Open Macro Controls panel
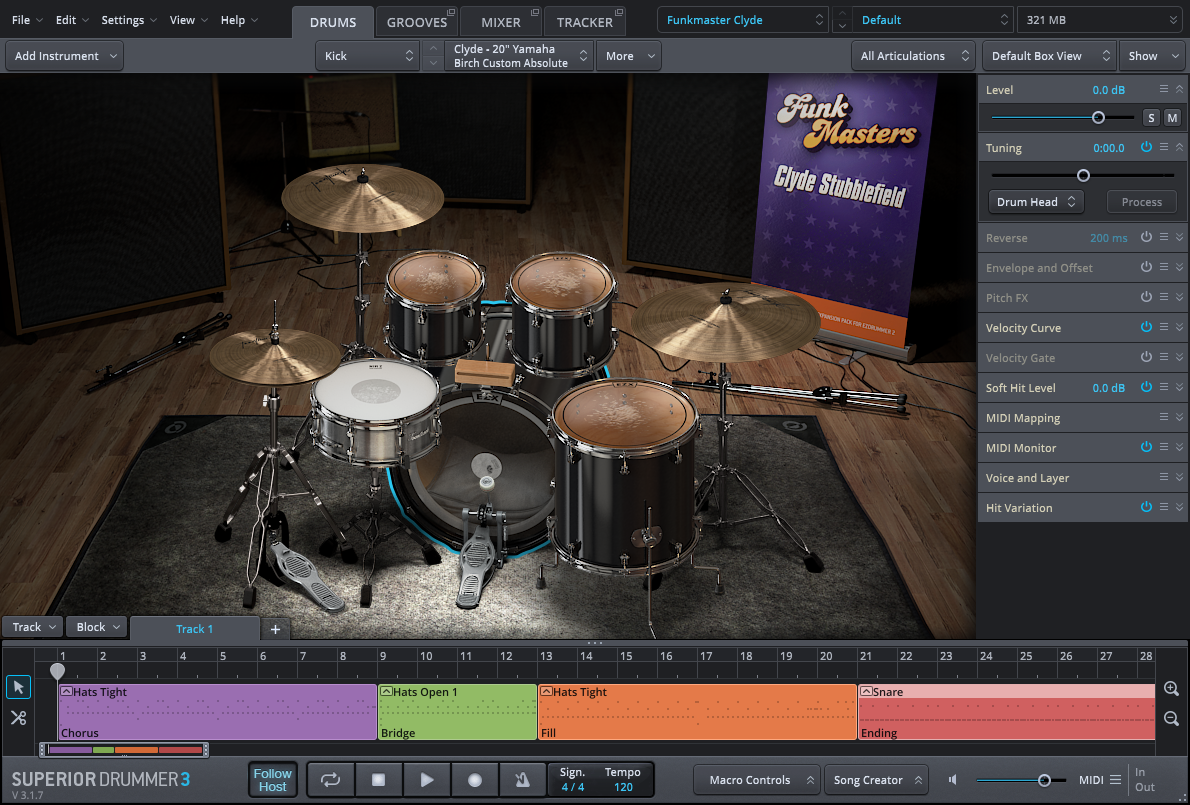1190x805 pixels. 757,780
